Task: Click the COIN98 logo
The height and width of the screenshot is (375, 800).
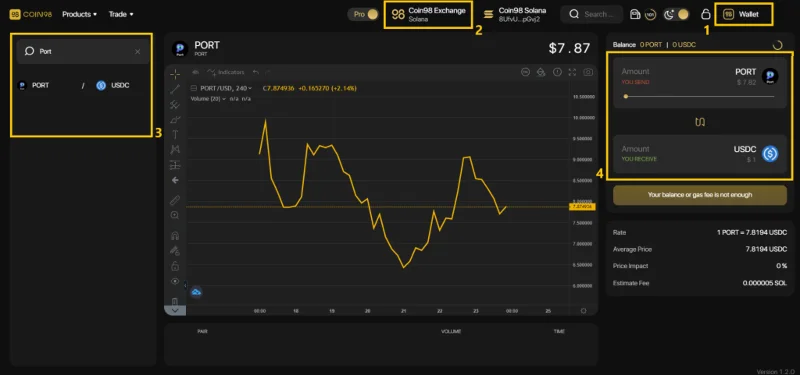Action: (31, 14)
